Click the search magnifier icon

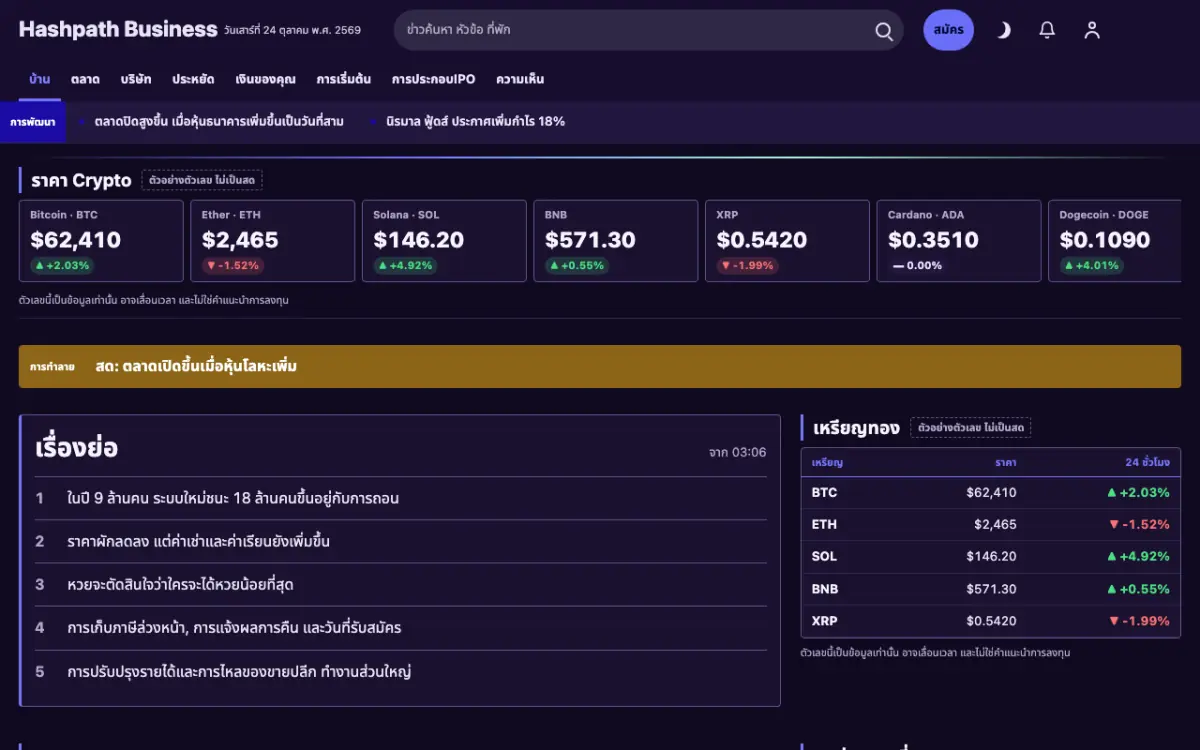tap(884, 31)
